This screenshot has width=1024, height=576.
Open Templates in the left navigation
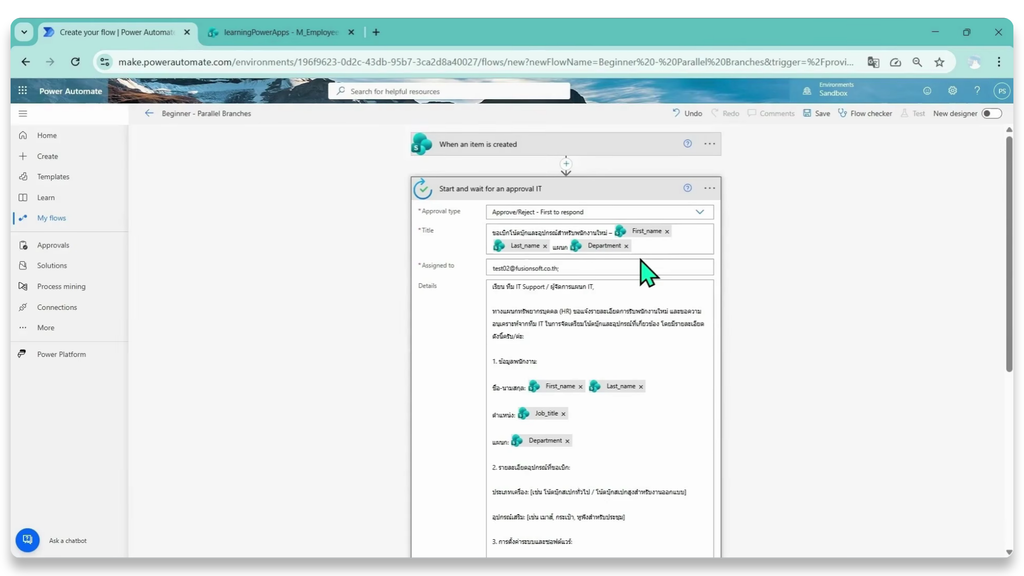53,177
